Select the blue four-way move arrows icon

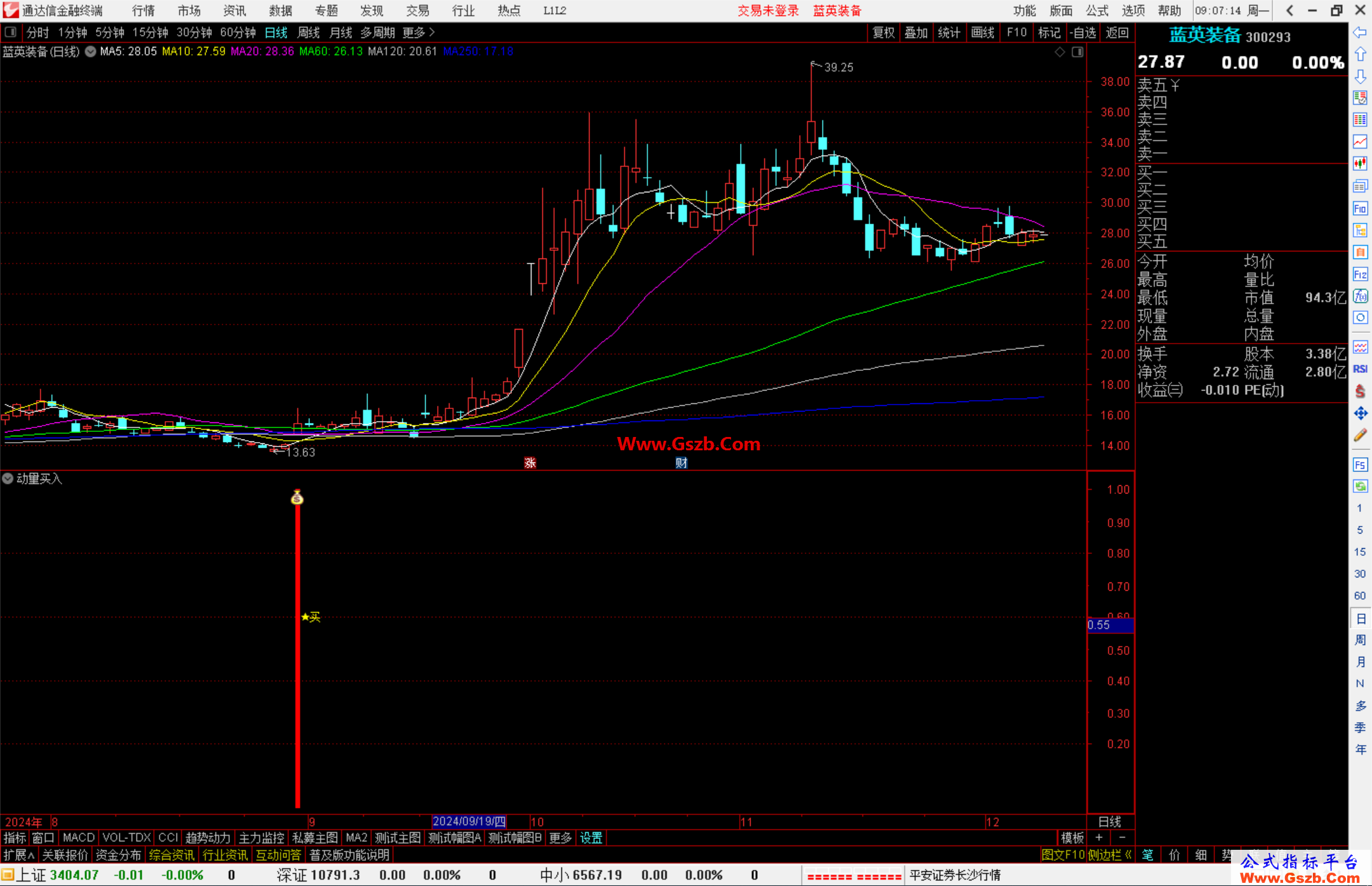pyautogui.click(x=1360, y=413)
